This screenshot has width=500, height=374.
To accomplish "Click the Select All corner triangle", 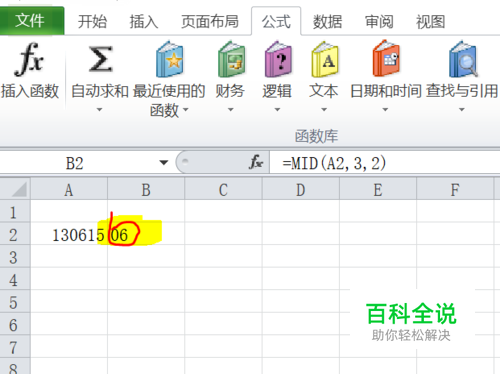I will click(19, 189).
